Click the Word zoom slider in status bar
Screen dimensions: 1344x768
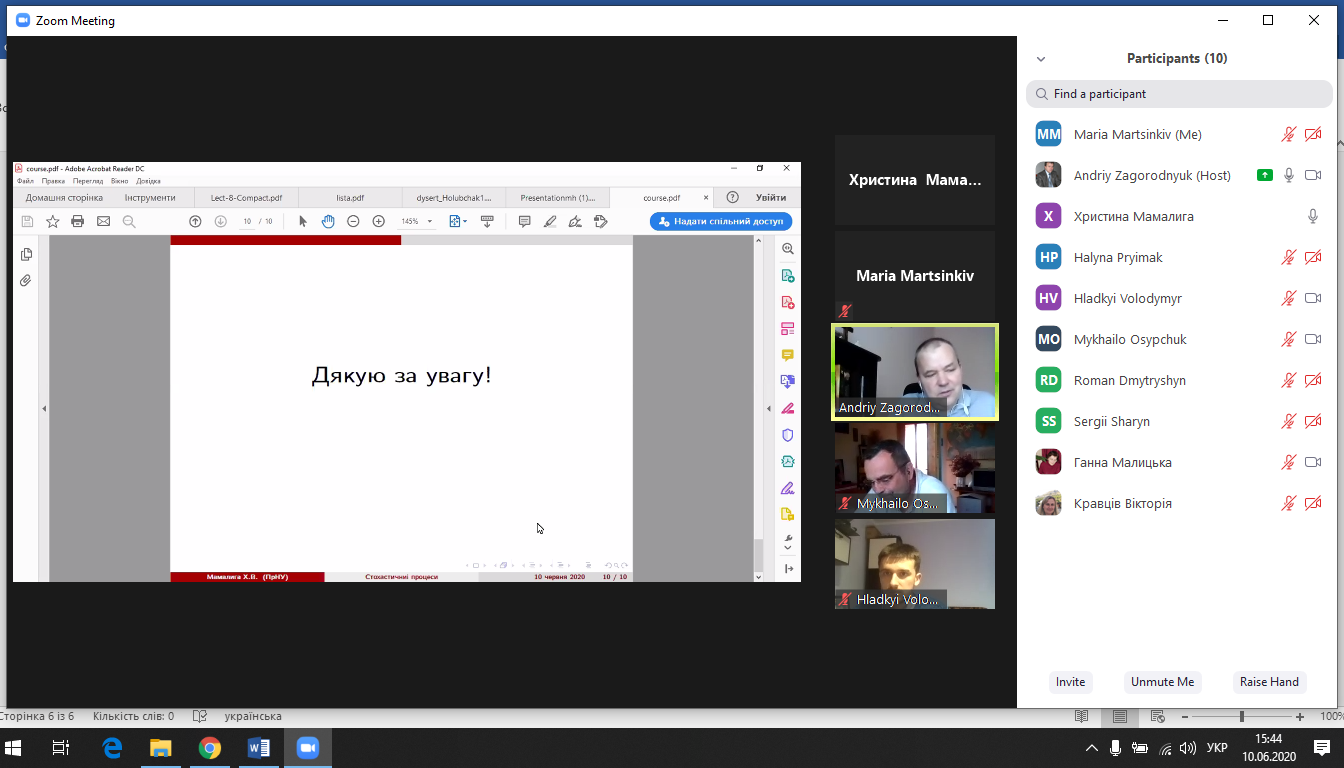pyautogui.click(x=1241, y=717)
